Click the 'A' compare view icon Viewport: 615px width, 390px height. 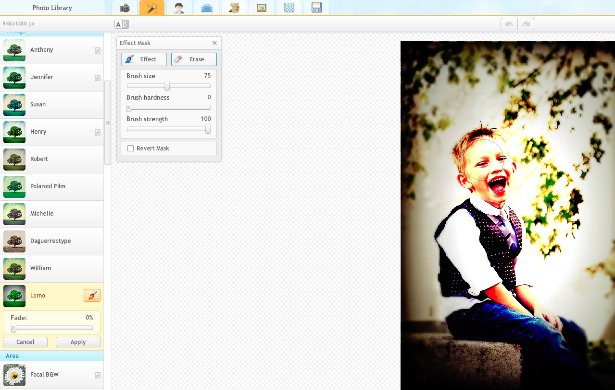(122, 24)
